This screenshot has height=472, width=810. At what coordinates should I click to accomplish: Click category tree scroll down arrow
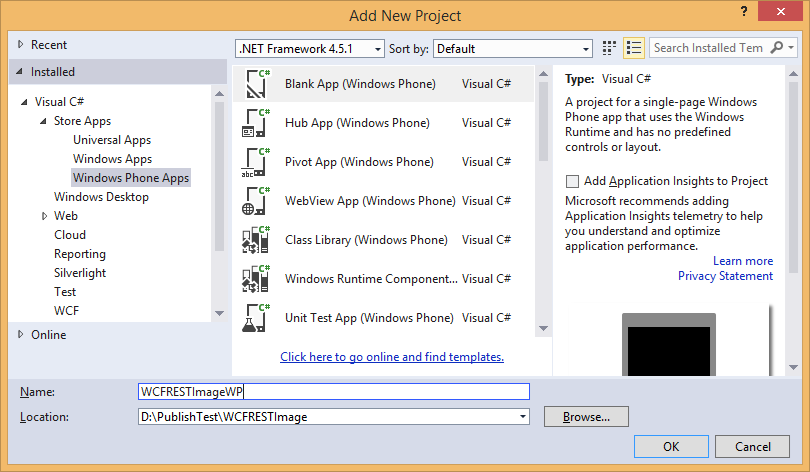[219, 313]
